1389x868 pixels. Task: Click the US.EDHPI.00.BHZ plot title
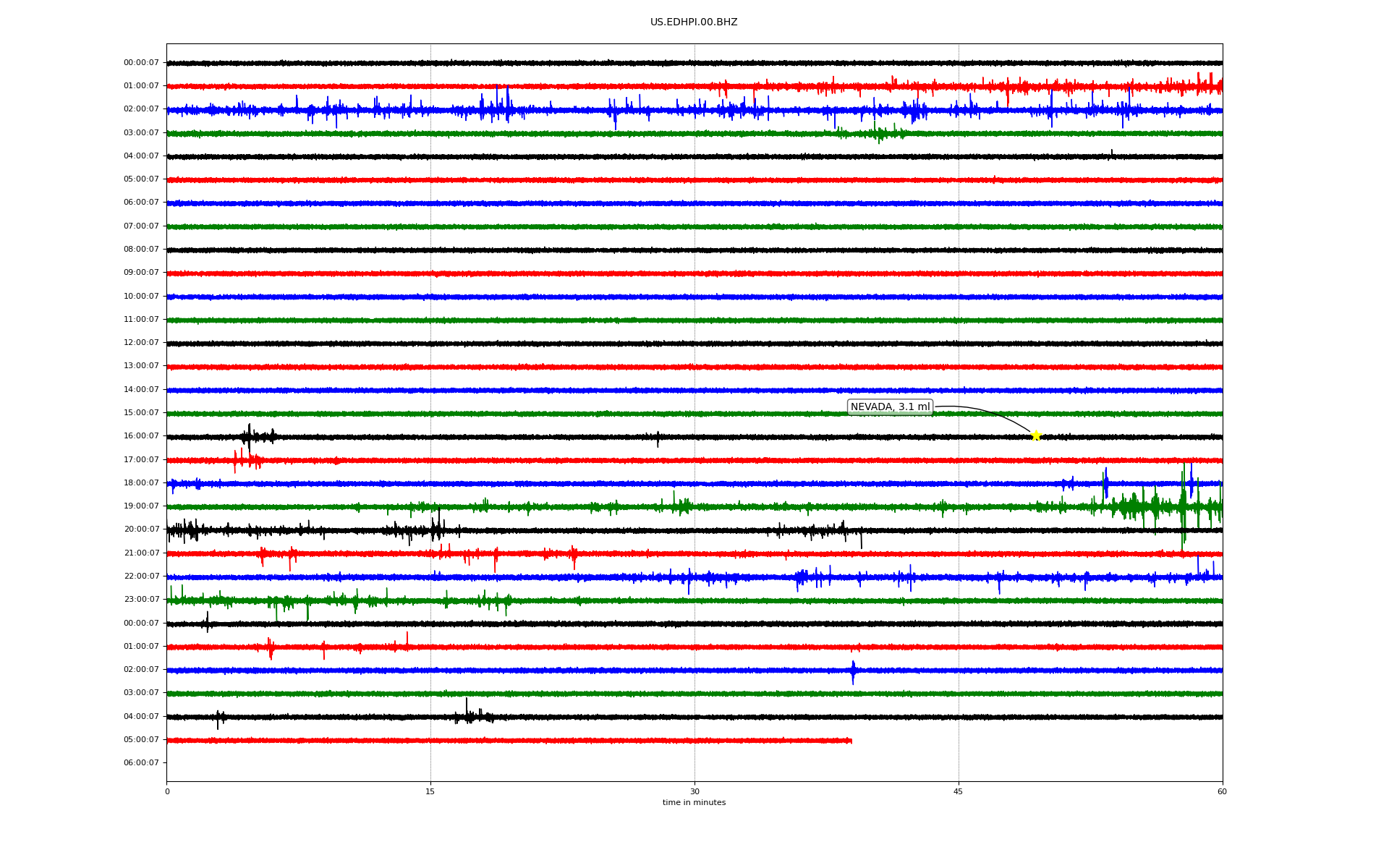point(693,22)
